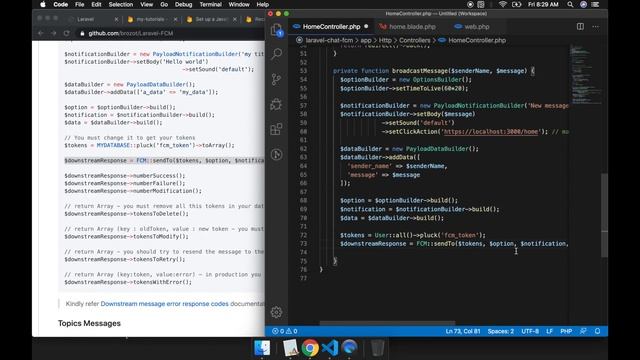Change indentation via Spaces: 2
This screenshot has width=640, height=360.
point(501,331)
